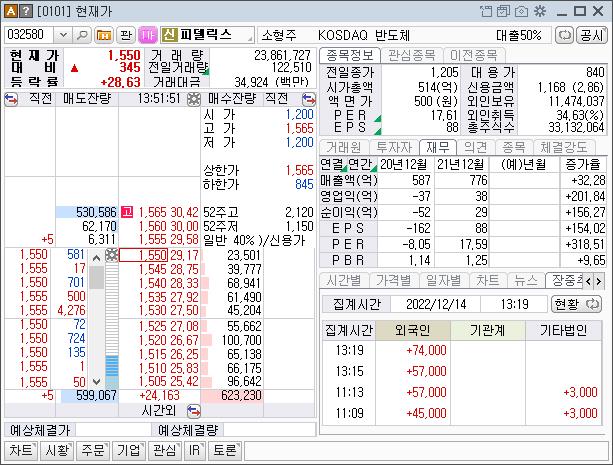This screenshot has width=613, height=465.
Task: Click the red 고 marker beside 1,565
Action: tap(127, 212)
